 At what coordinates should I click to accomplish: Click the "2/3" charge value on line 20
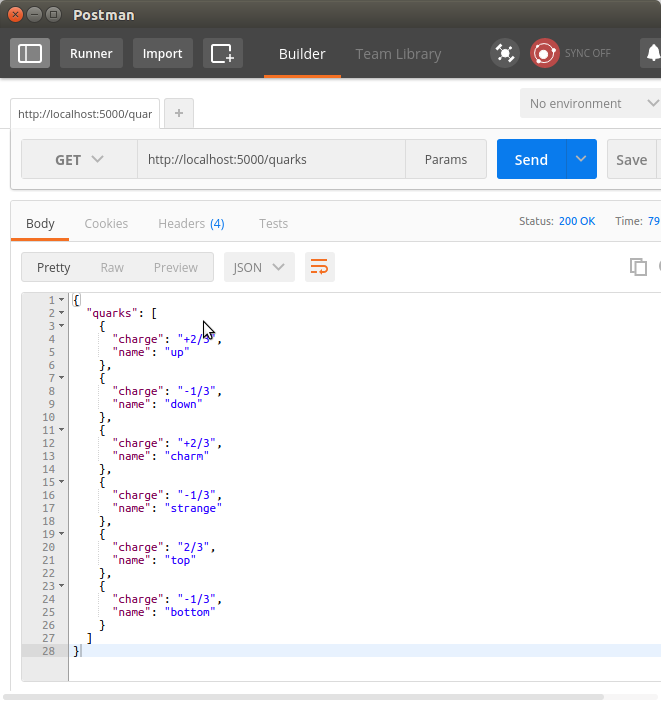[x=194, y=547]
